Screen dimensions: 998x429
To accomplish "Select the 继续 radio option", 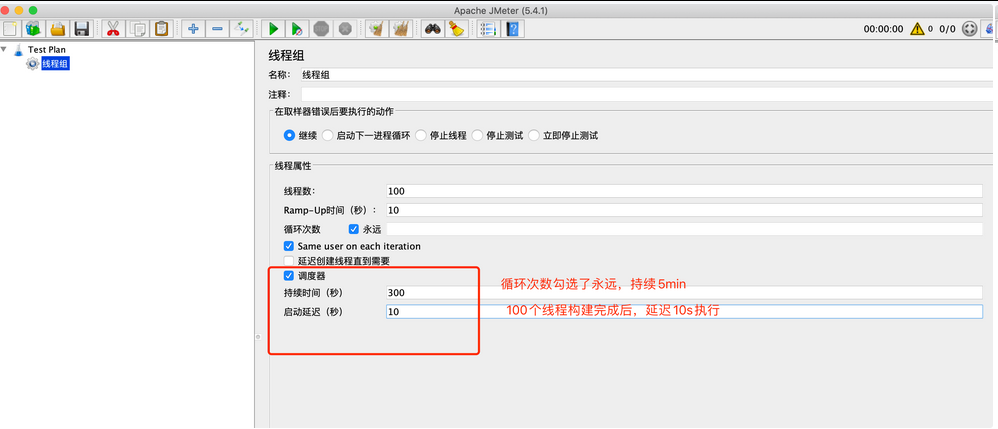I will click(x=290, y=135).
